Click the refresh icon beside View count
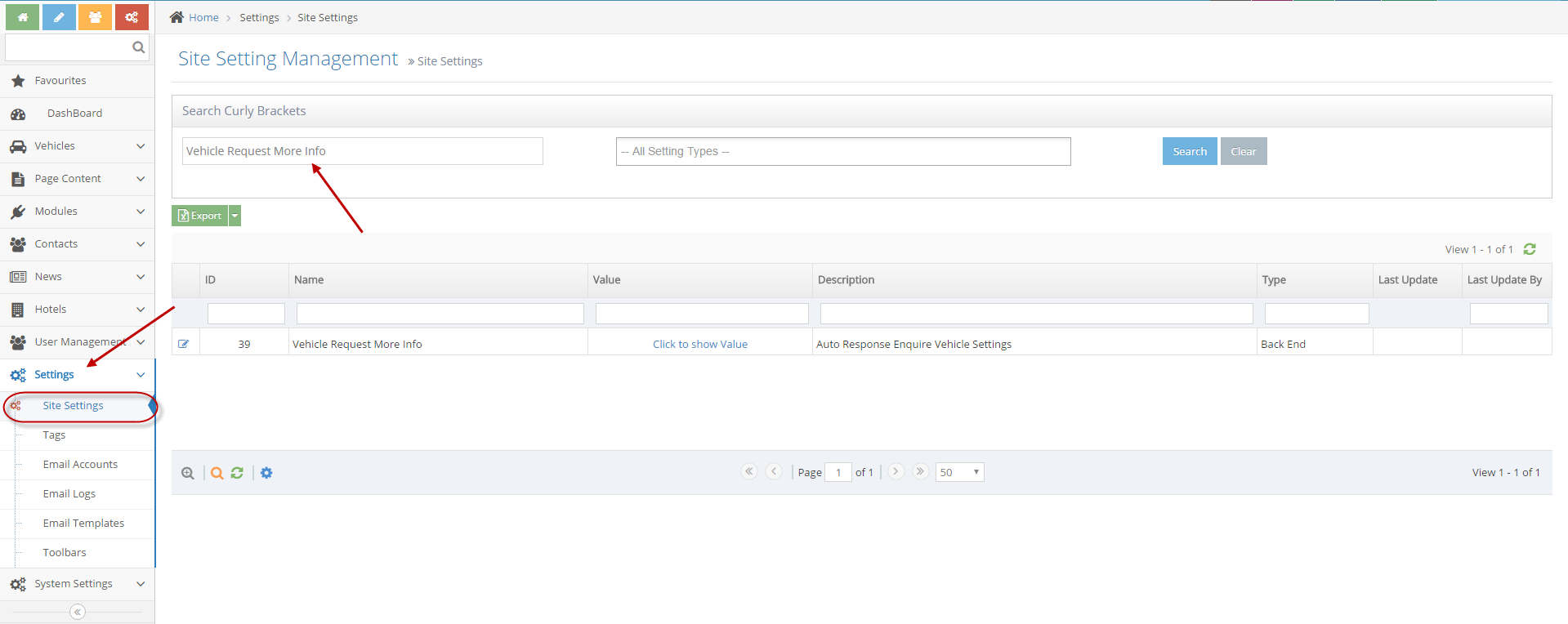The image size is (1568, 624). point(1530,249)
